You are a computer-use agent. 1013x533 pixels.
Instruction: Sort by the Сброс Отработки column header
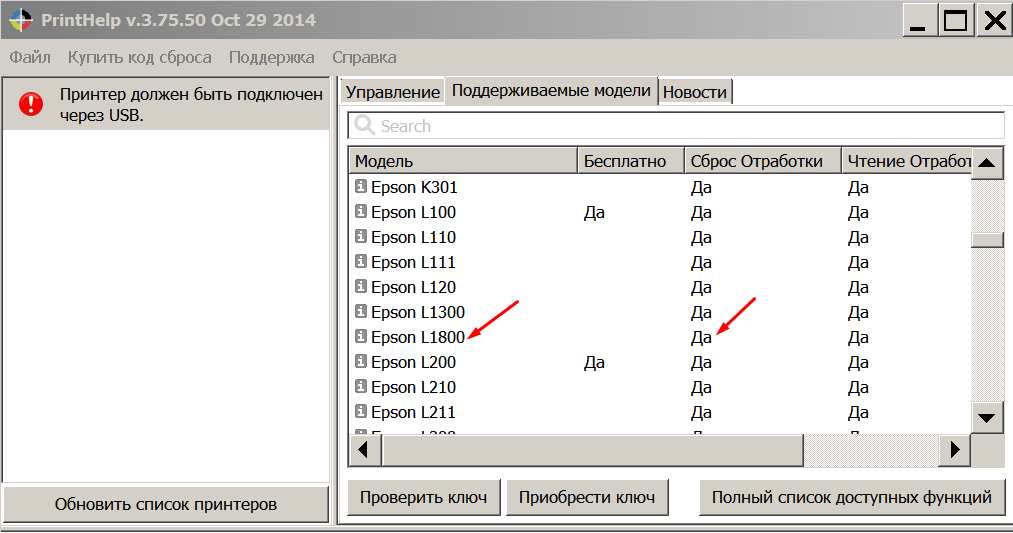click(762, 161)
